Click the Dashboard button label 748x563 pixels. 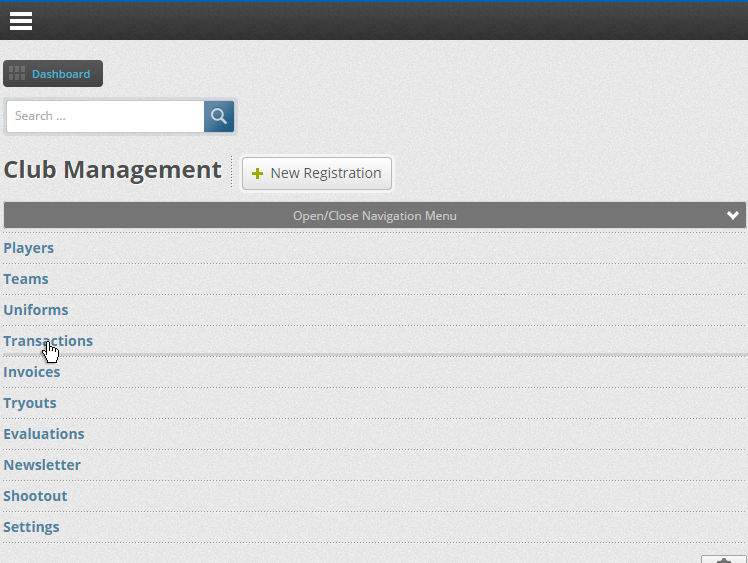[61, 74]
